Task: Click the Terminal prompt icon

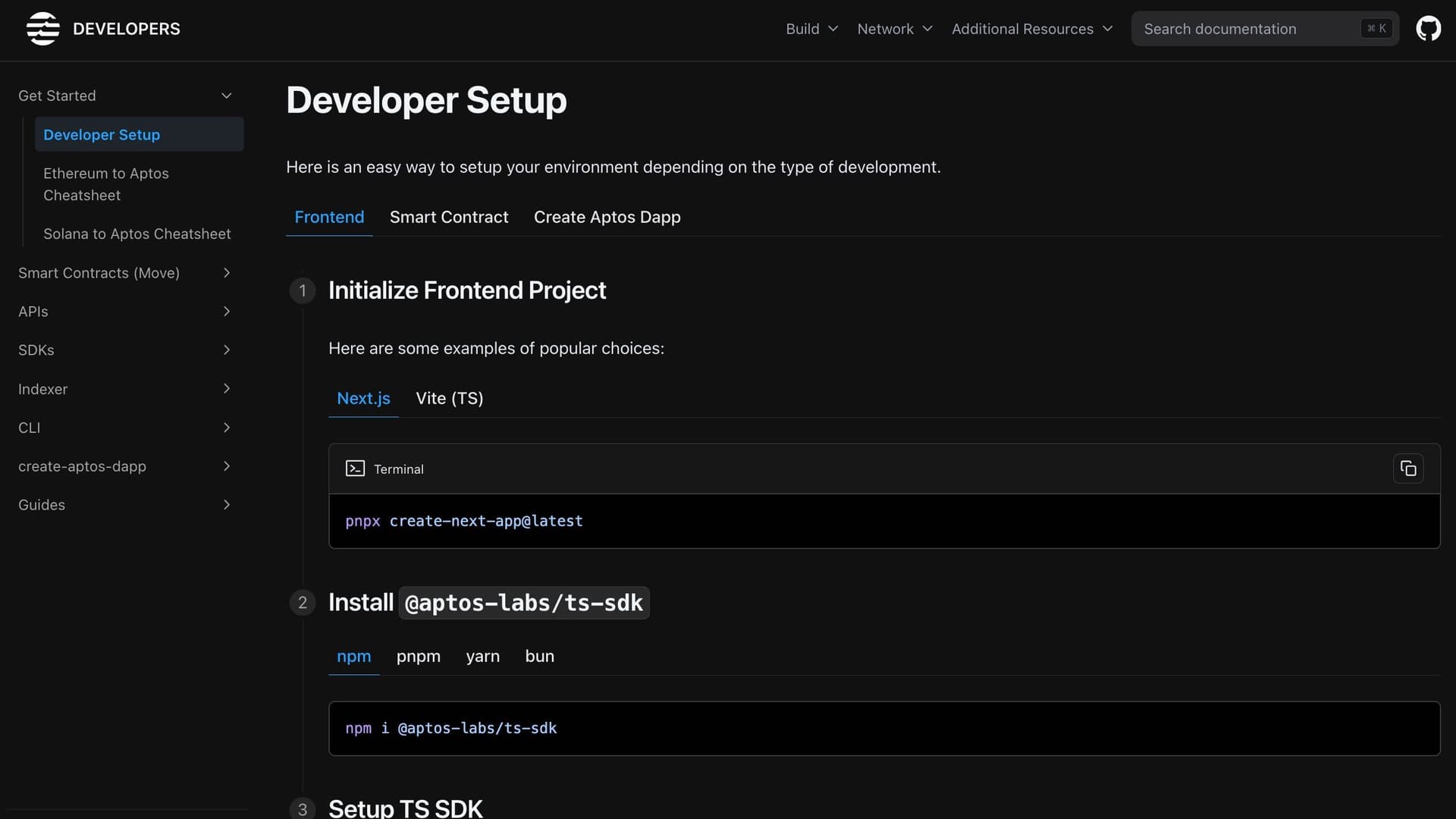Action: [x=355, y=469]
